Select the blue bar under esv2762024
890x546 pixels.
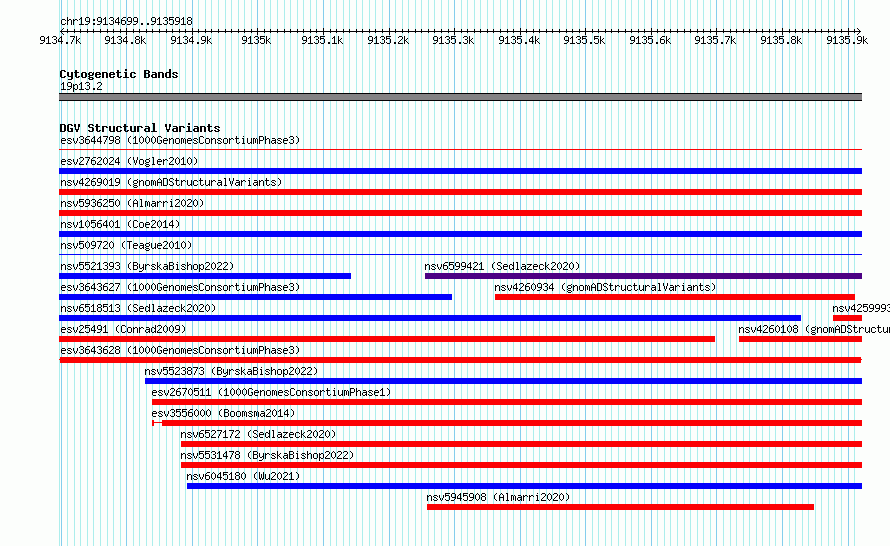[x=460, y=171]
